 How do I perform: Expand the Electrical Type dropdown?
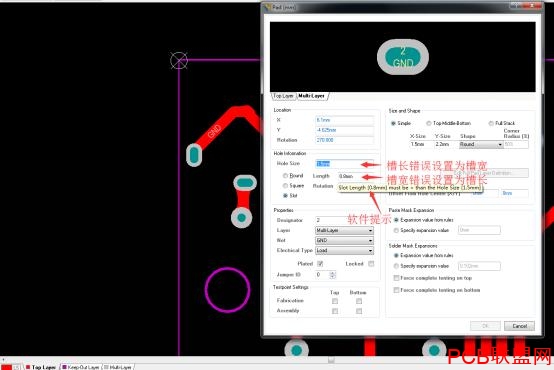point(344,250)
